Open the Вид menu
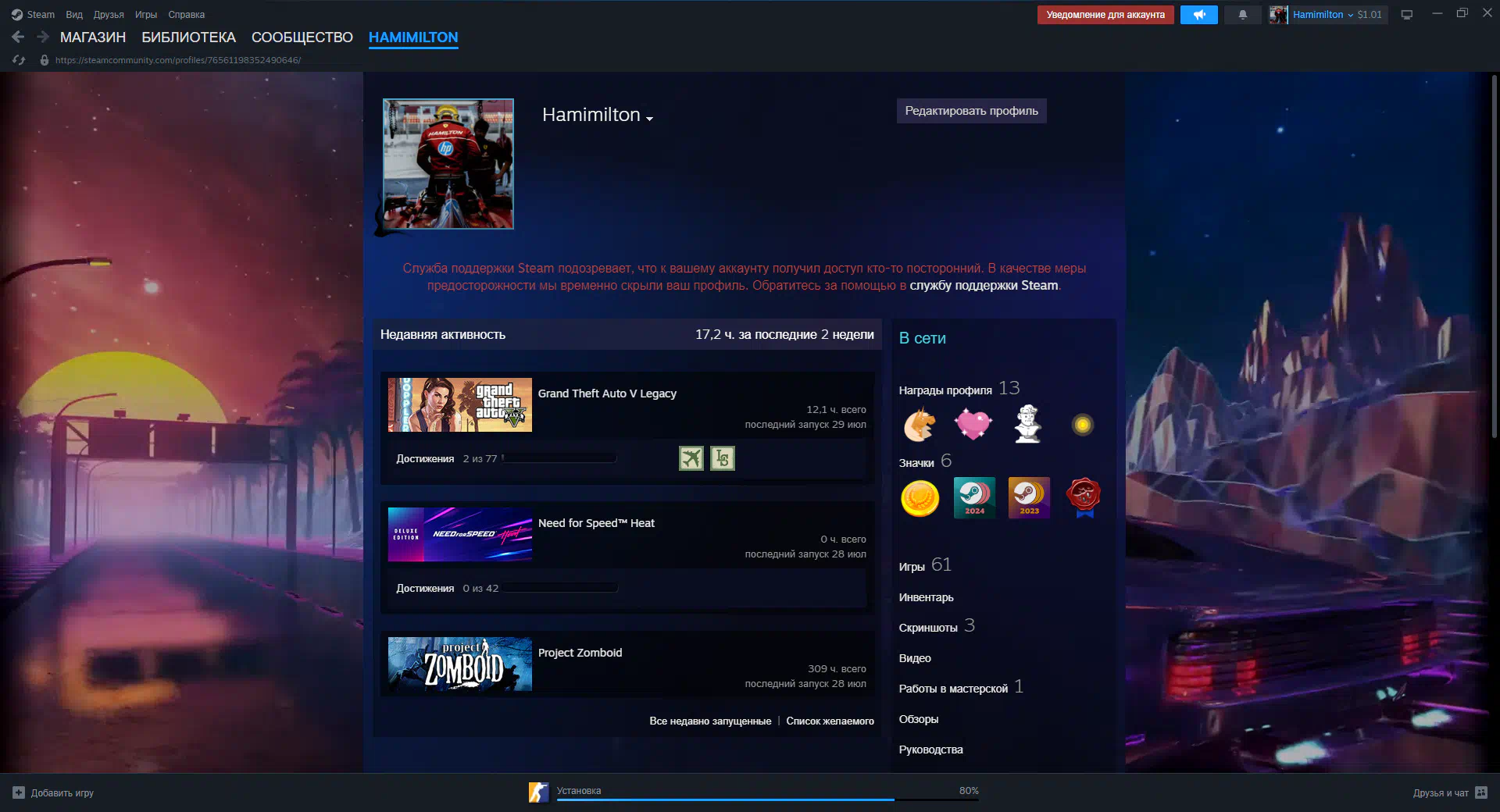The height and width of the screenshot is (812, 1500). pyautogui.click(x=74, y=14)
